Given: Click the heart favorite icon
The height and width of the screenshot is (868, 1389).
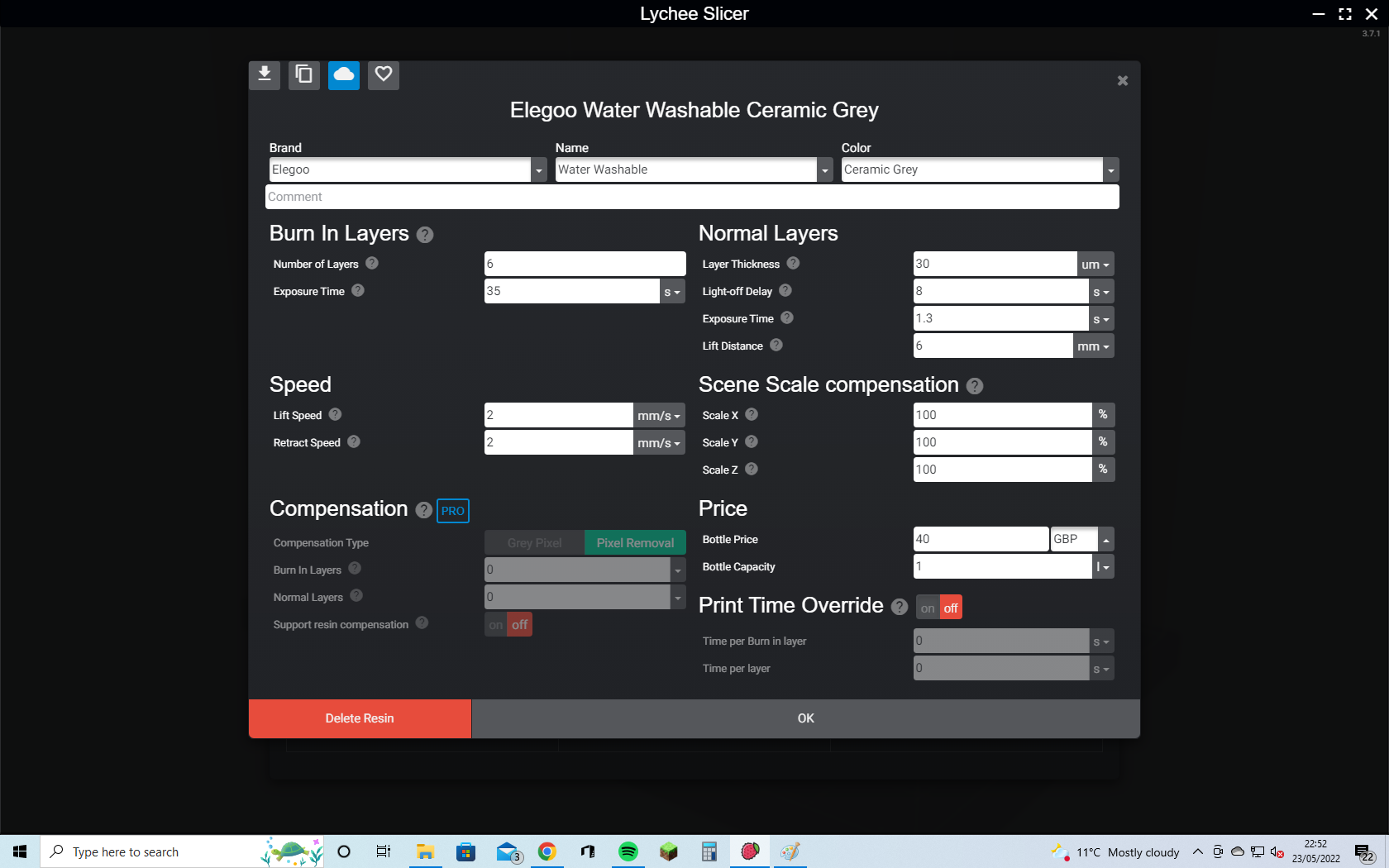Looking at the screenshot, I should click(x=384, y=75).
